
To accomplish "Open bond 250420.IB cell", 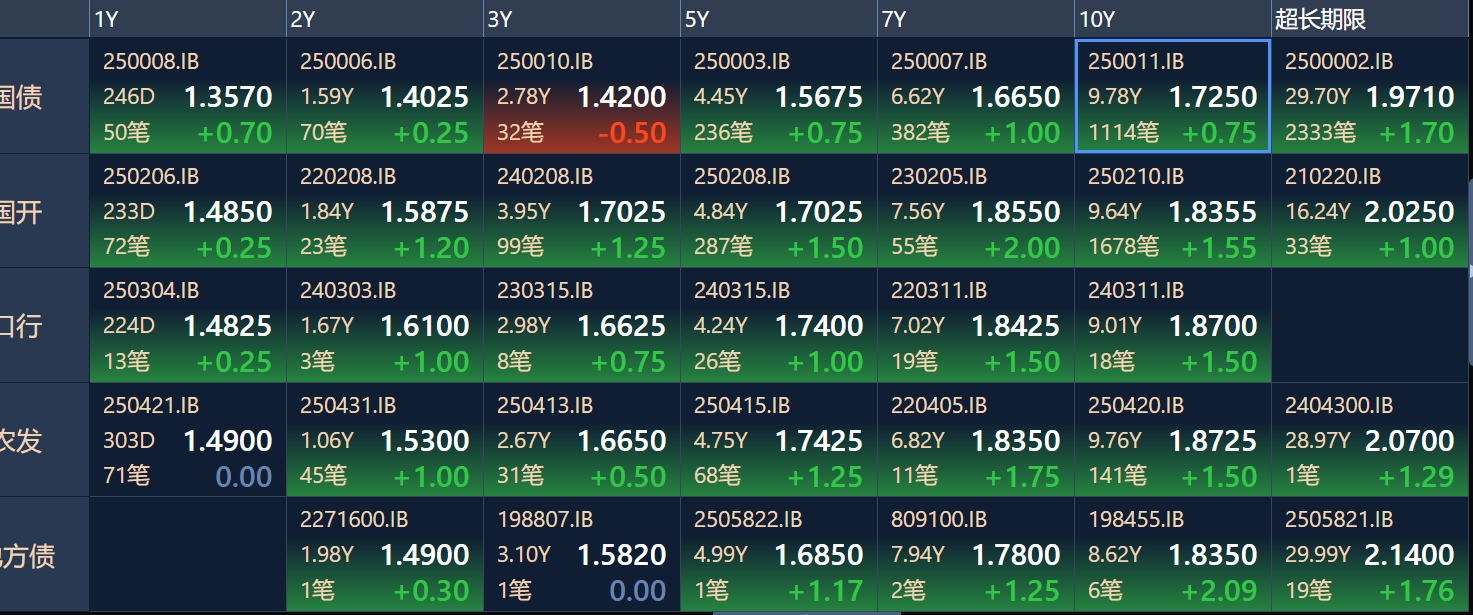I will [1173, 440].
